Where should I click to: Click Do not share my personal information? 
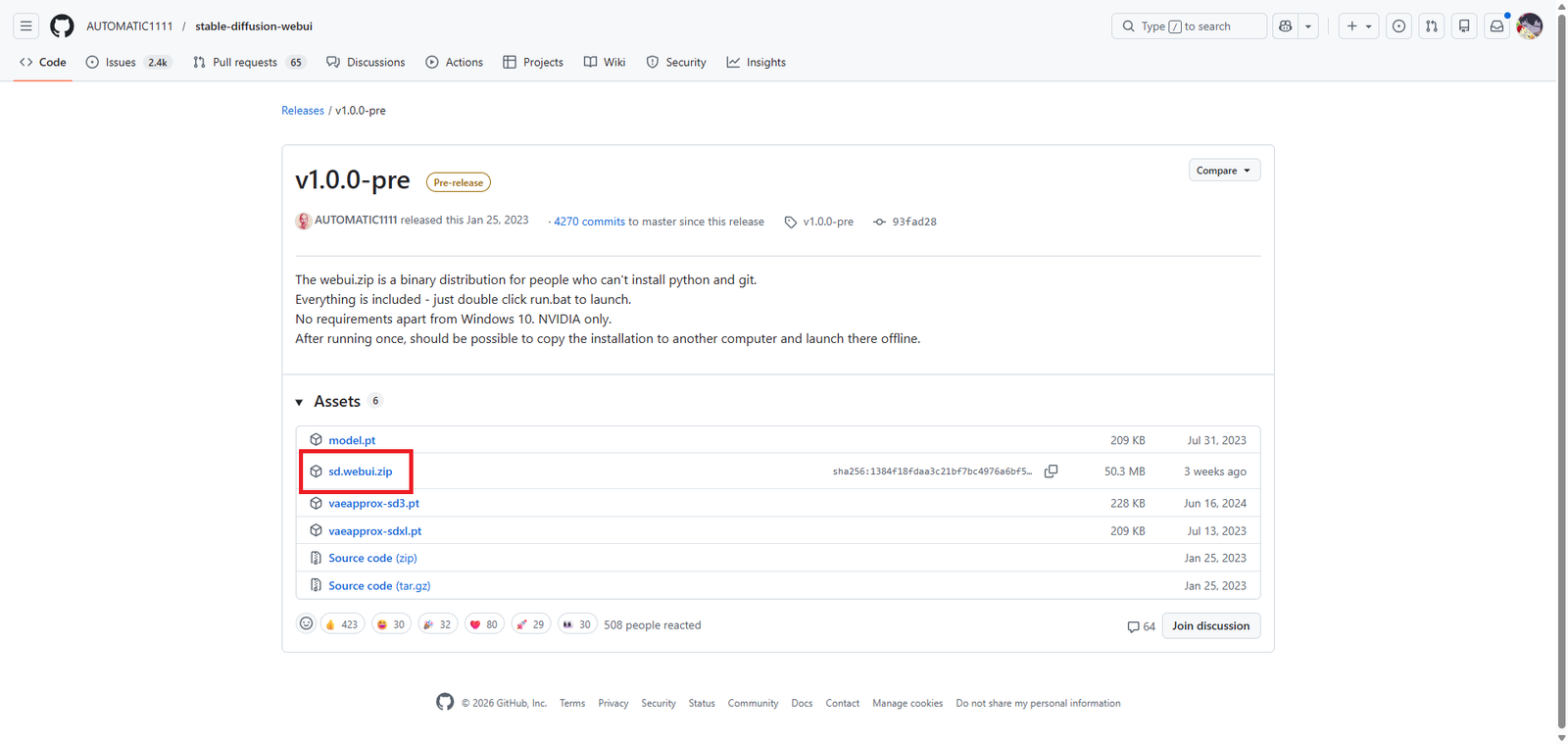click(1038, 703)
